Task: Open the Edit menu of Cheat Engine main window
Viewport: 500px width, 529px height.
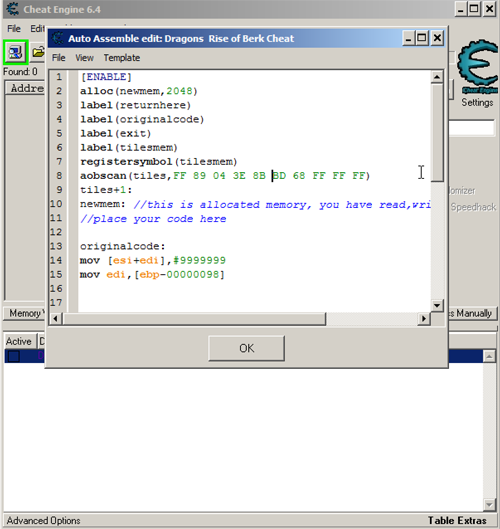Action: 37,29
